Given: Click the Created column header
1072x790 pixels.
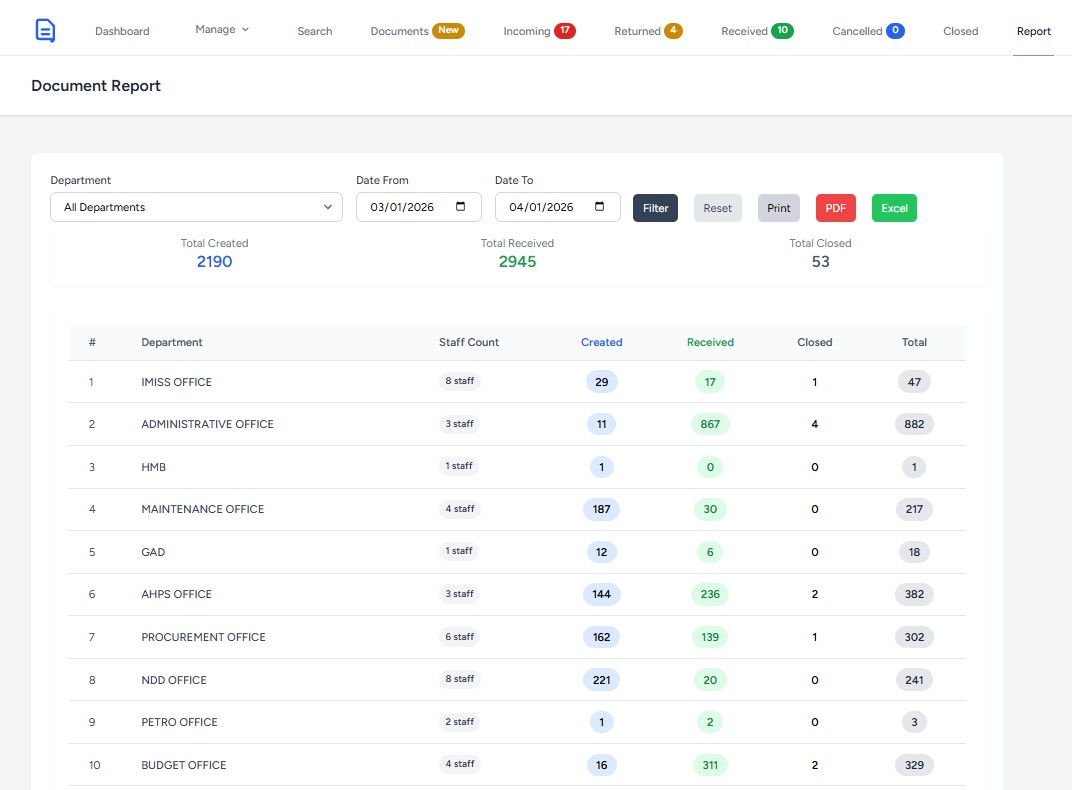Looking at the screenshot, I should pyautogui.click(x=602, y=342).
